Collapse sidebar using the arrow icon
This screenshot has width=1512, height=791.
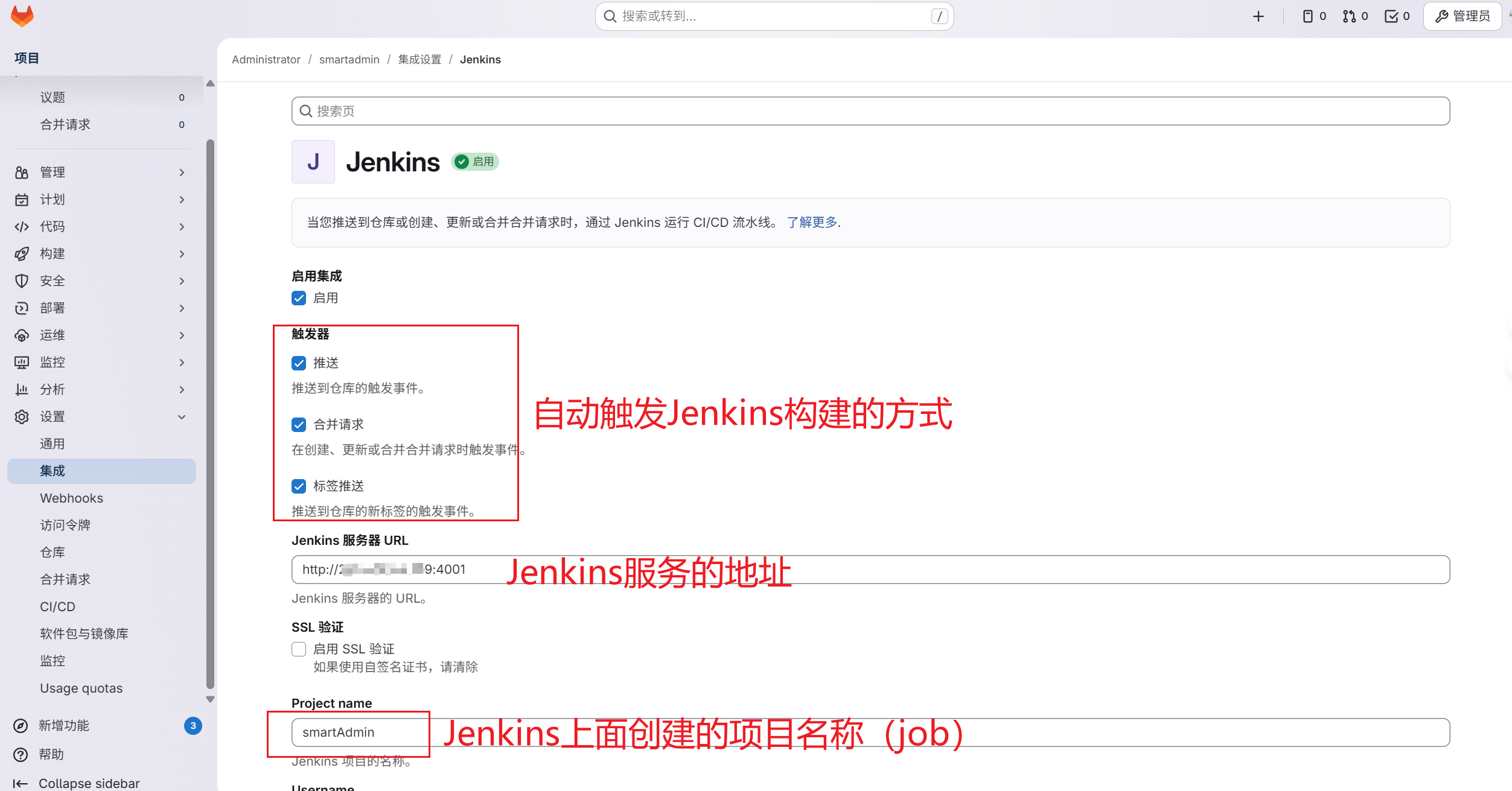[21, 784]
